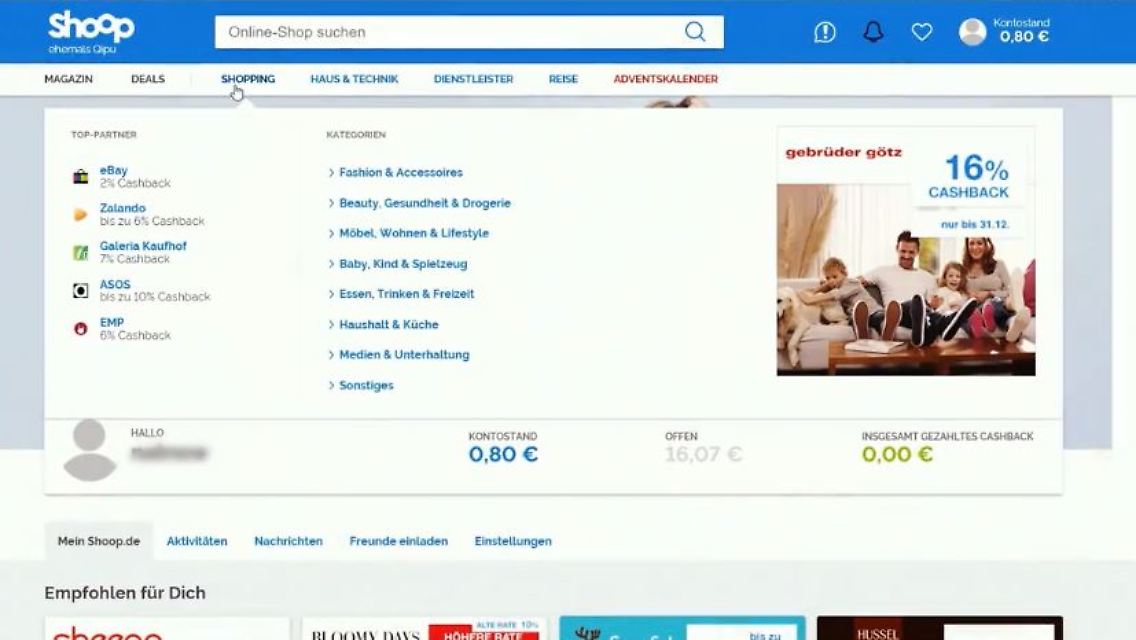This screenshot has height=640, width=1136.
Task: Open the Adventskalender menu item
Action: pos(665,79)
